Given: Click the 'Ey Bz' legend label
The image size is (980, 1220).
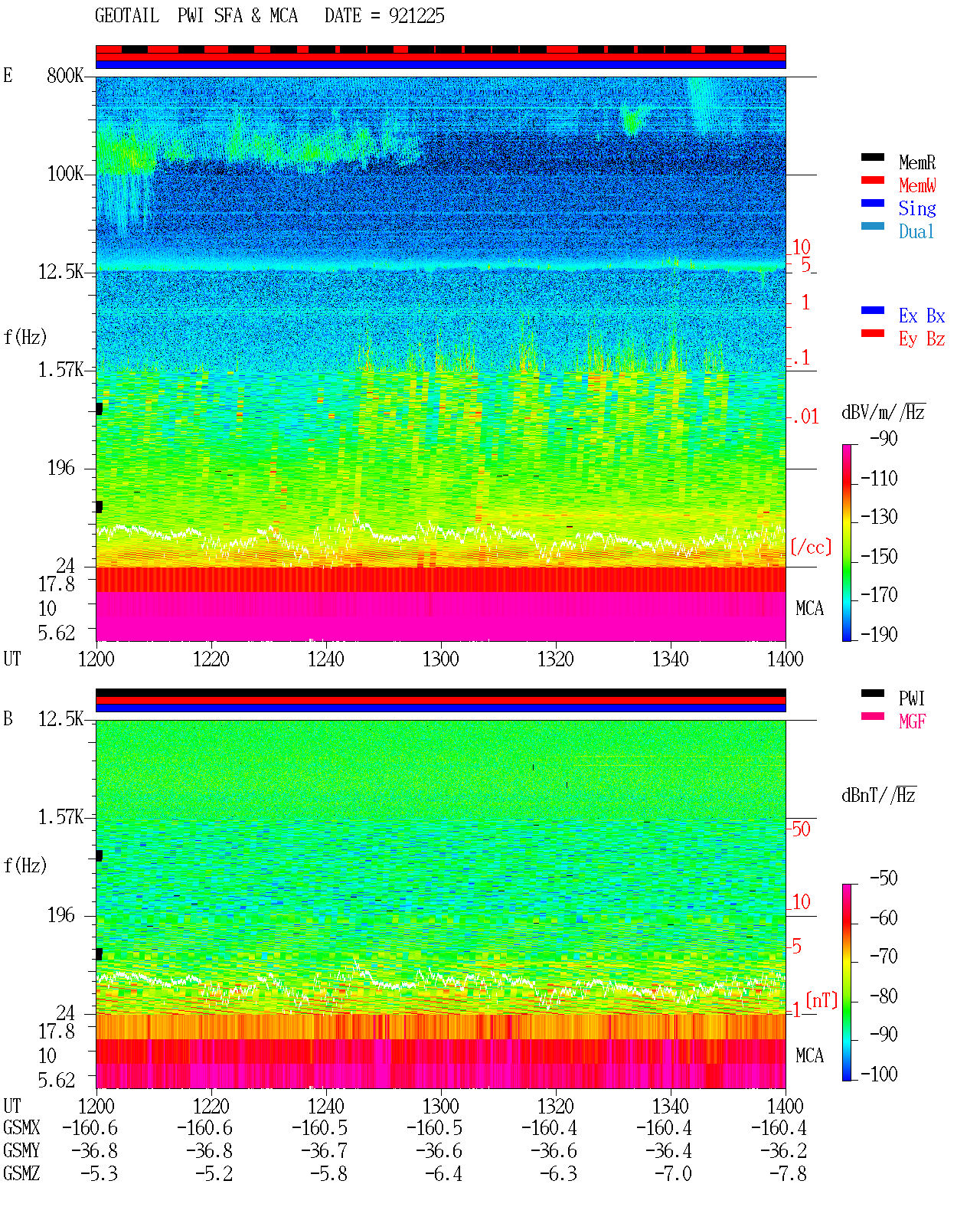Looking at the screenshot, I should [x=922, y=339].
